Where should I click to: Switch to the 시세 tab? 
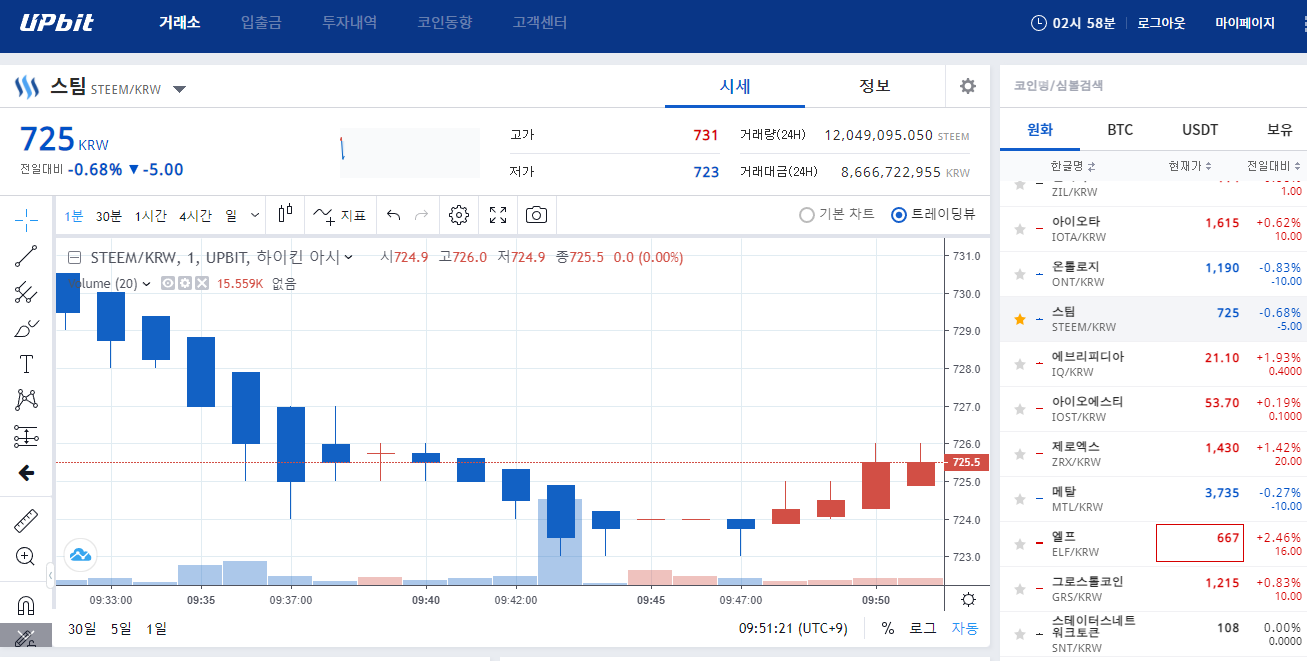point(735,86)
